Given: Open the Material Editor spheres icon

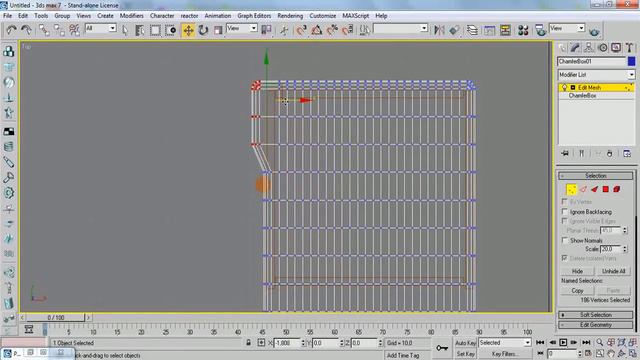Looking at the screenshot, I should click(x=523, y=30).
